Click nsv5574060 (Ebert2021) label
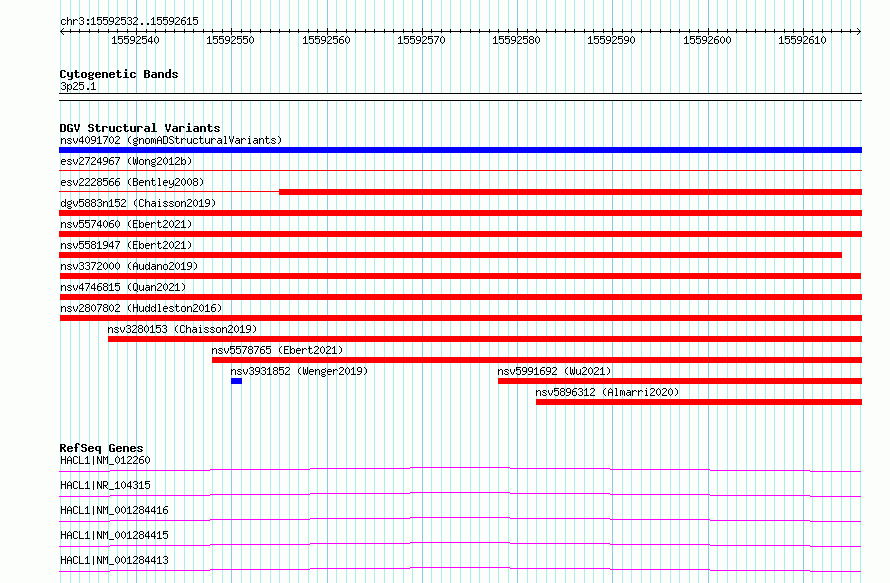Viewport: 890px width, 583px height. tap(126, 224)
